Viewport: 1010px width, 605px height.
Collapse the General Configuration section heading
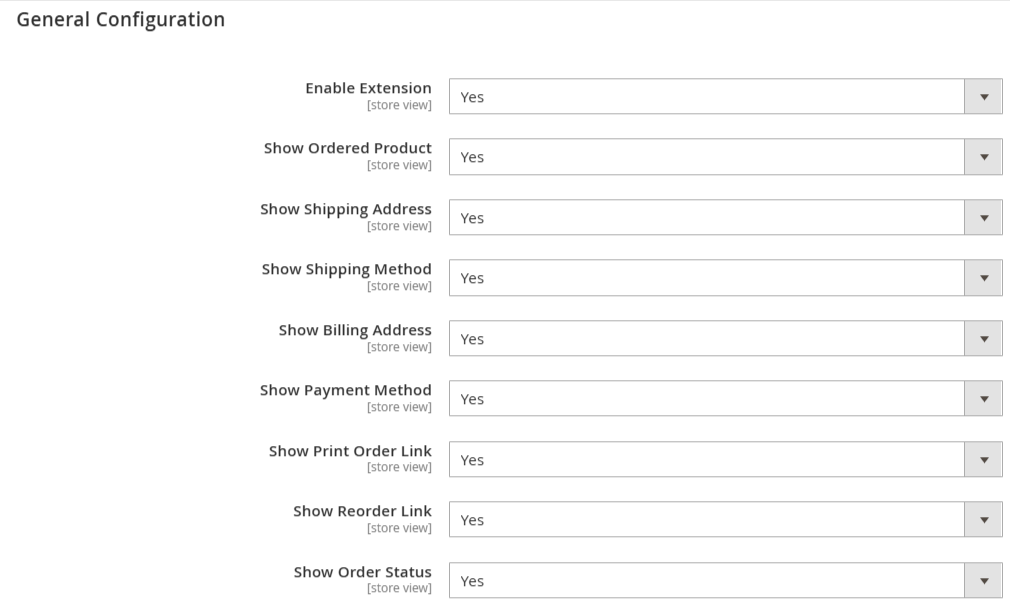pos(121,19)
